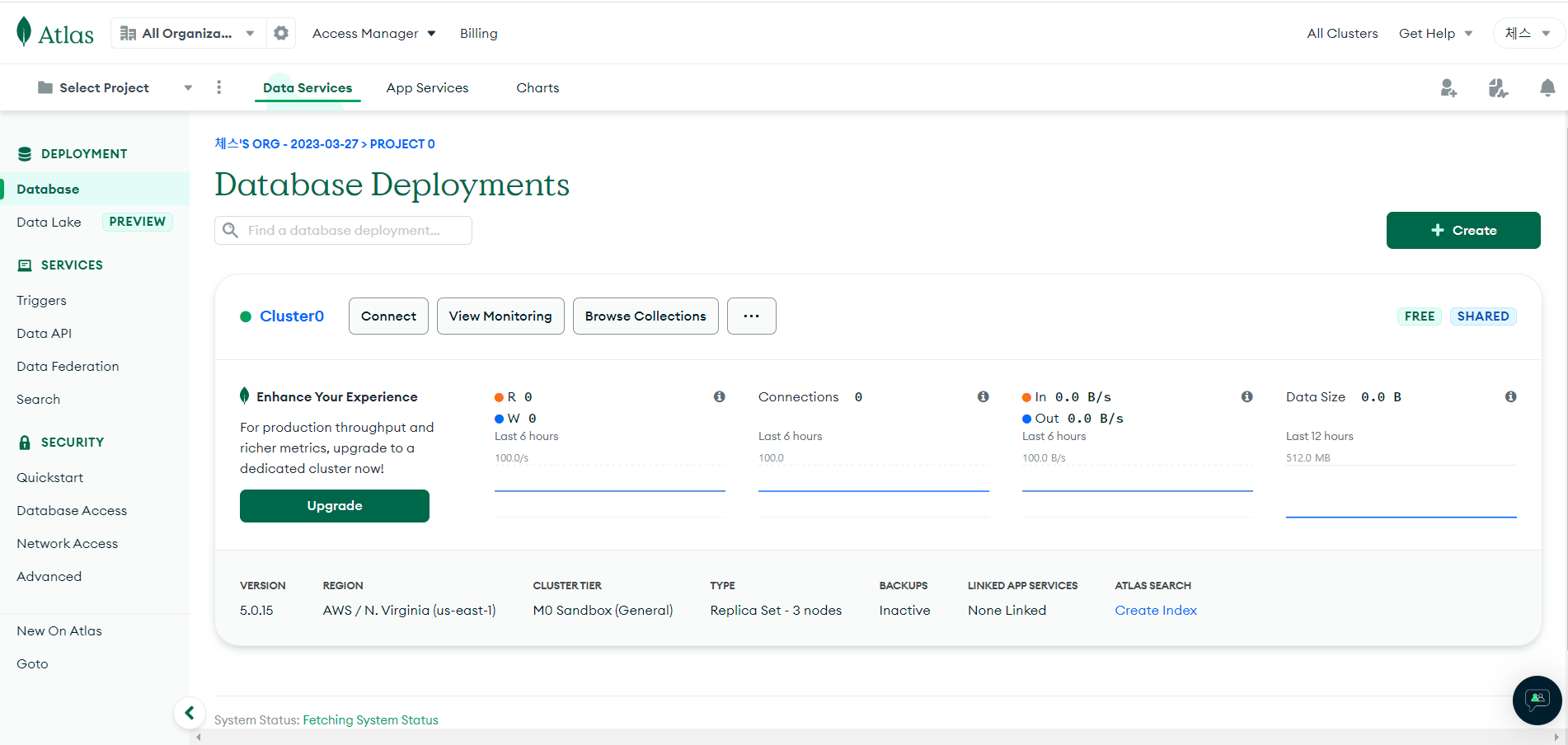Click the PREVIEW badge next to Data Lake
This screenshot has height=745, width=1568.
coord(138,222)
